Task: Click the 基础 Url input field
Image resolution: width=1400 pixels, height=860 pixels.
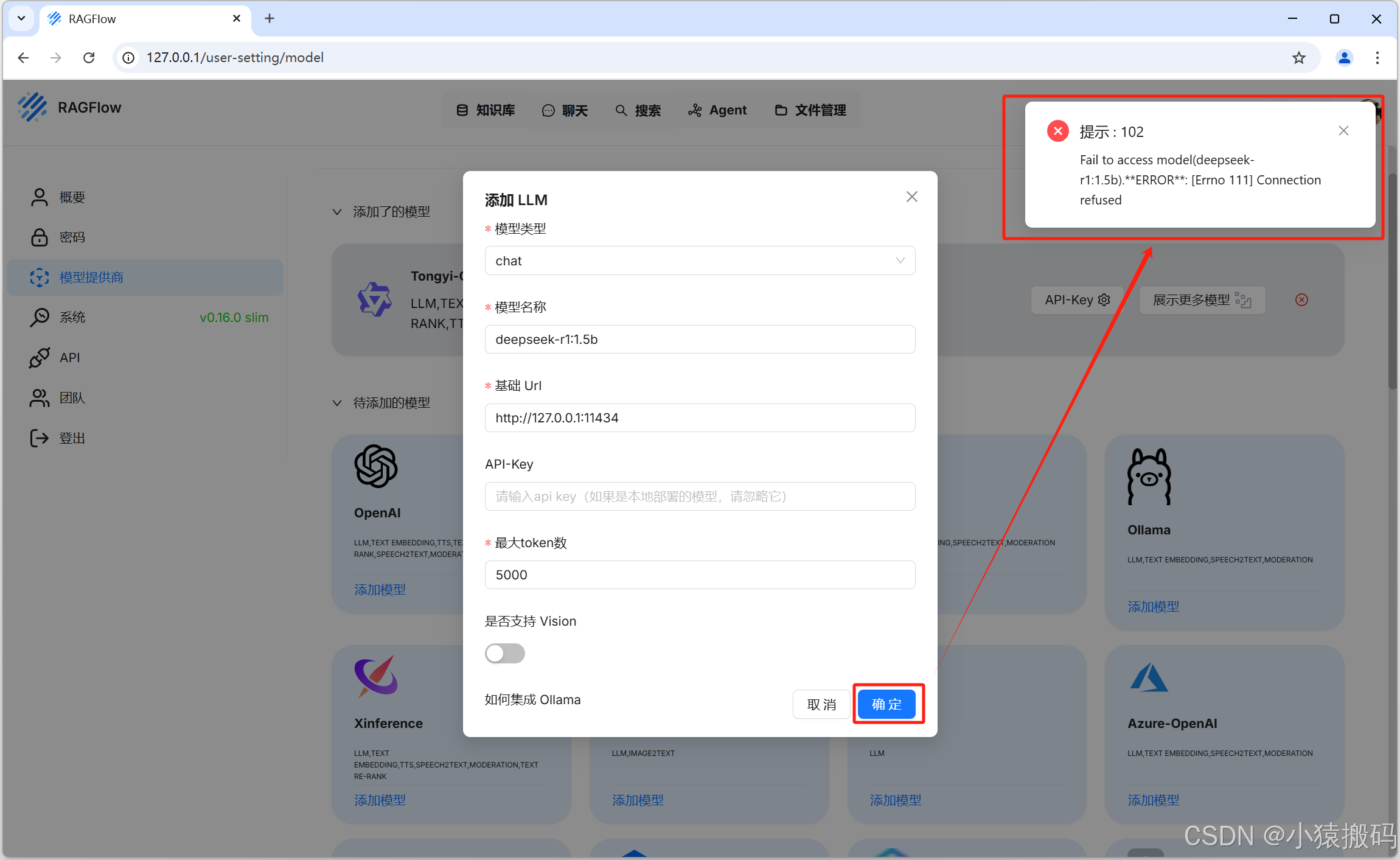Action: coord(700,418)
